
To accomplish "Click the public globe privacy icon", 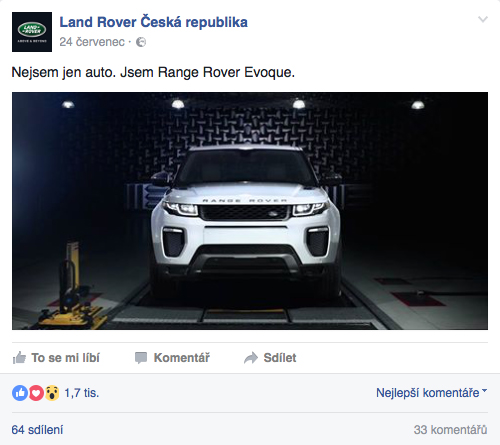I will 141,42.
